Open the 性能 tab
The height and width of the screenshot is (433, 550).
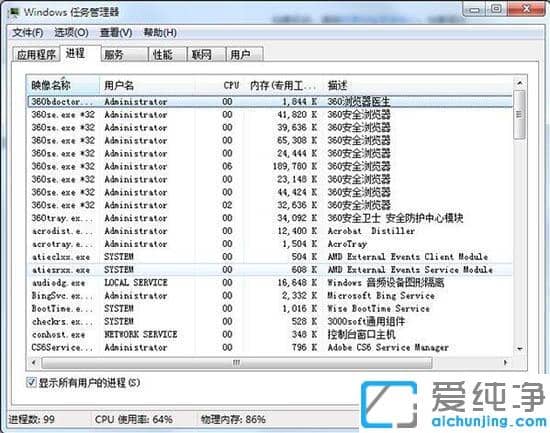(x=167, y=55)
